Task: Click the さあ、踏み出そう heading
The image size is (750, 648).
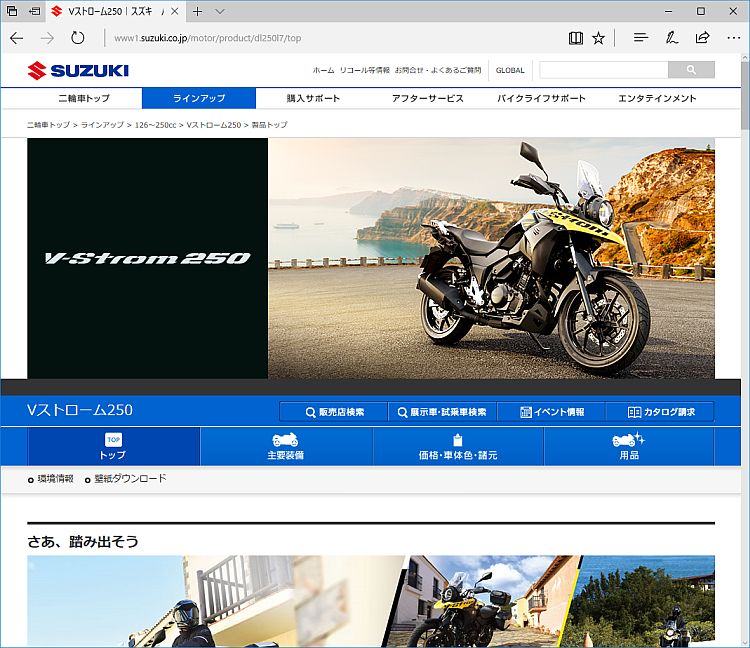Action: click(83, 542)
